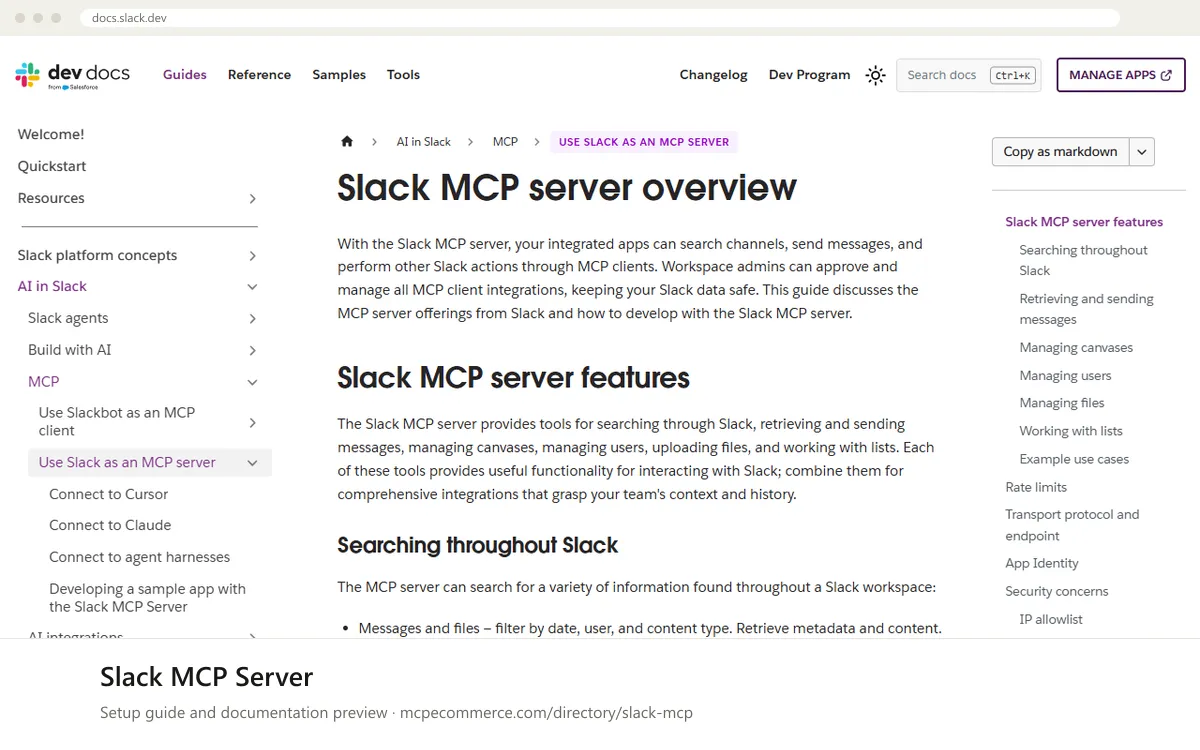Open the Samples nav tab
This screenshot has width=1200, height=750.
(339, 75)
